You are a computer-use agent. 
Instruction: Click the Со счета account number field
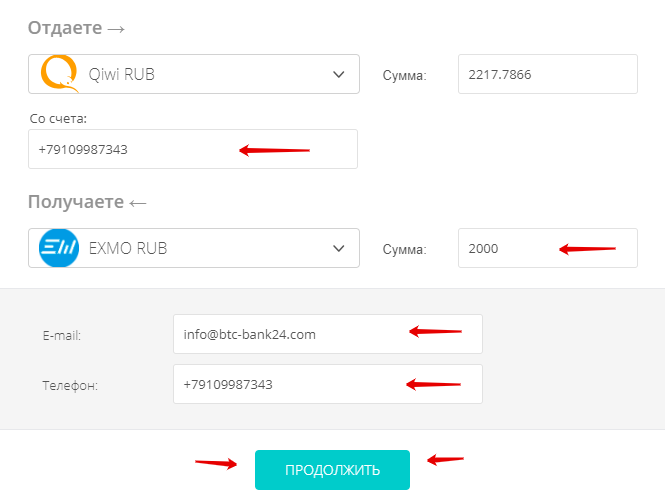[x=193, y=149]
